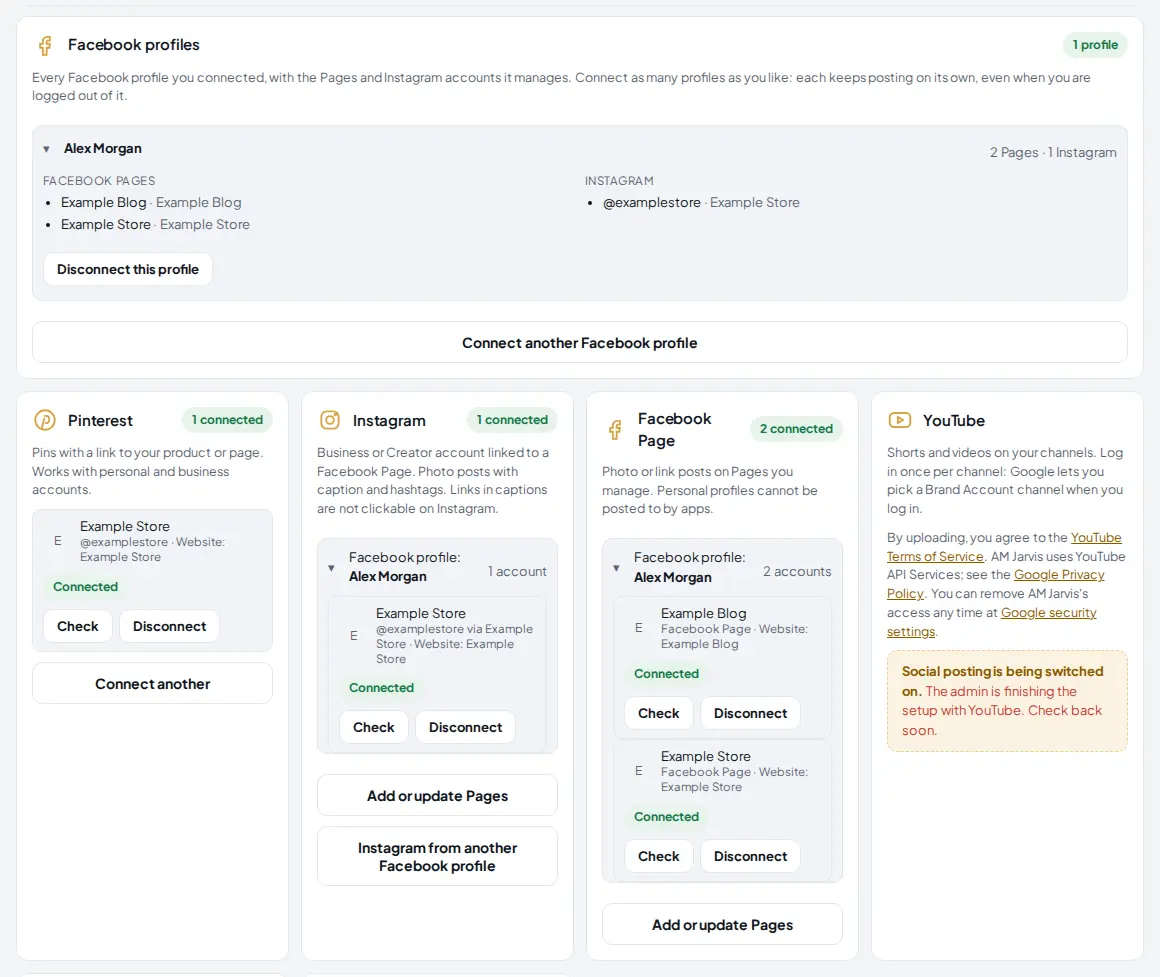The width and height of the screenshot is (1160, 977).
Task: Click the Facebook Page '2 connected' badge
Action: point(796,429)
